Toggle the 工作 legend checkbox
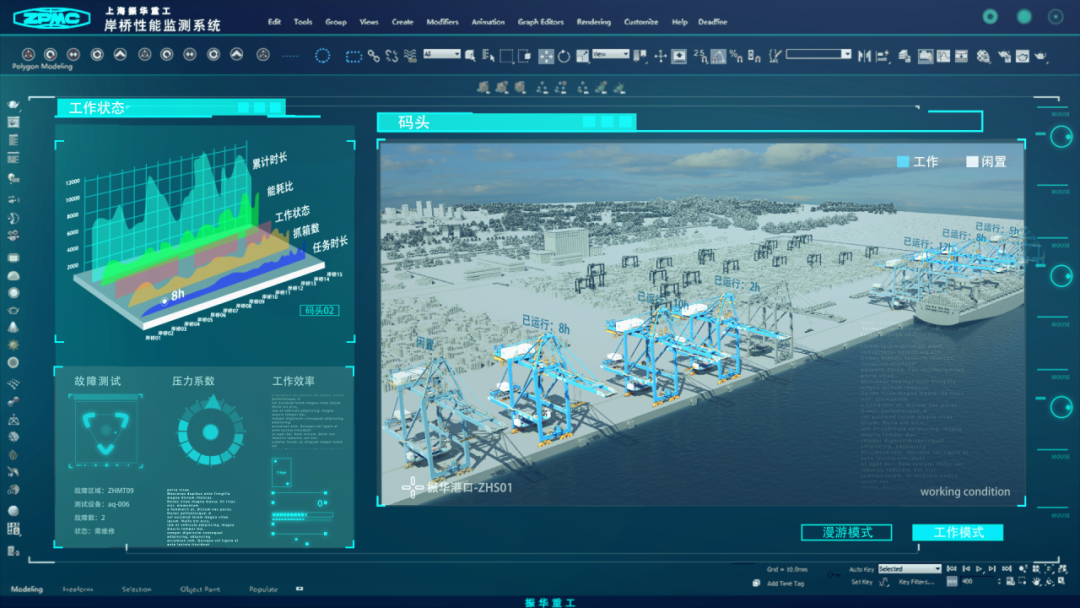The image size is (1080, 608). point(903,161)
